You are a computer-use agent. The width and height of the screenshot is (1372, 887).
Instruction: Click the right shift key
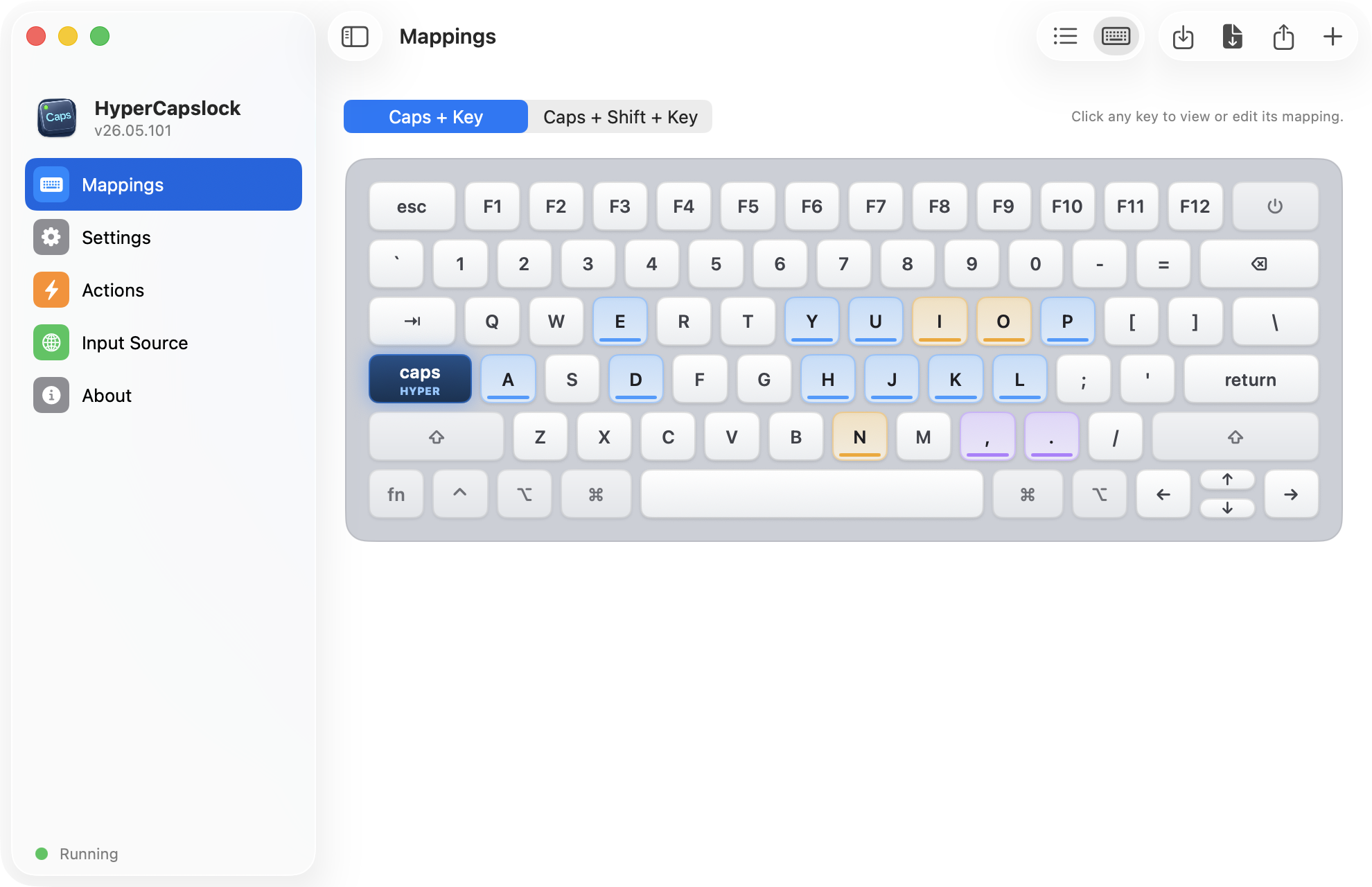coord(1235,437)
